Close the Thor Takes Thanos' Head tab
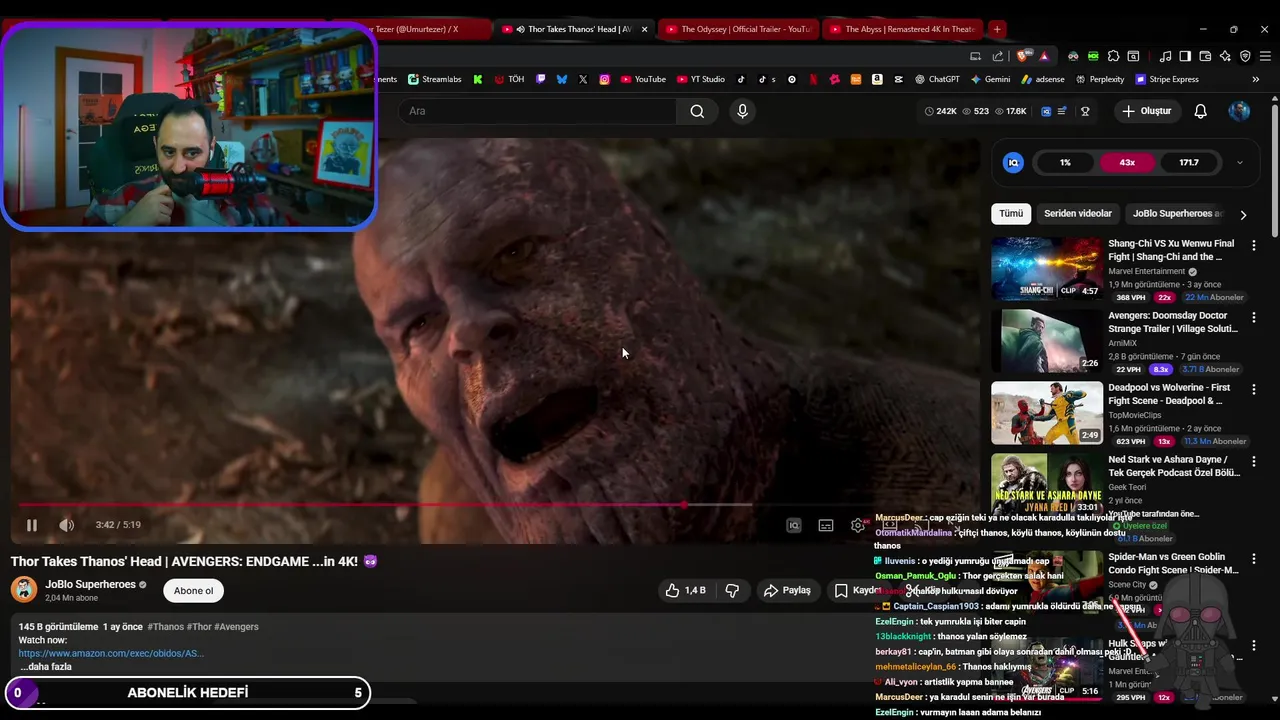 pos(644,29)
